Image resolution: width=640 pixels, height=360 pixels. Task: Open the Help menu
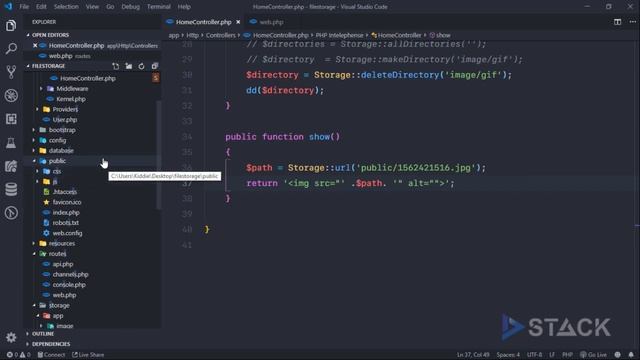pos(184,7)
